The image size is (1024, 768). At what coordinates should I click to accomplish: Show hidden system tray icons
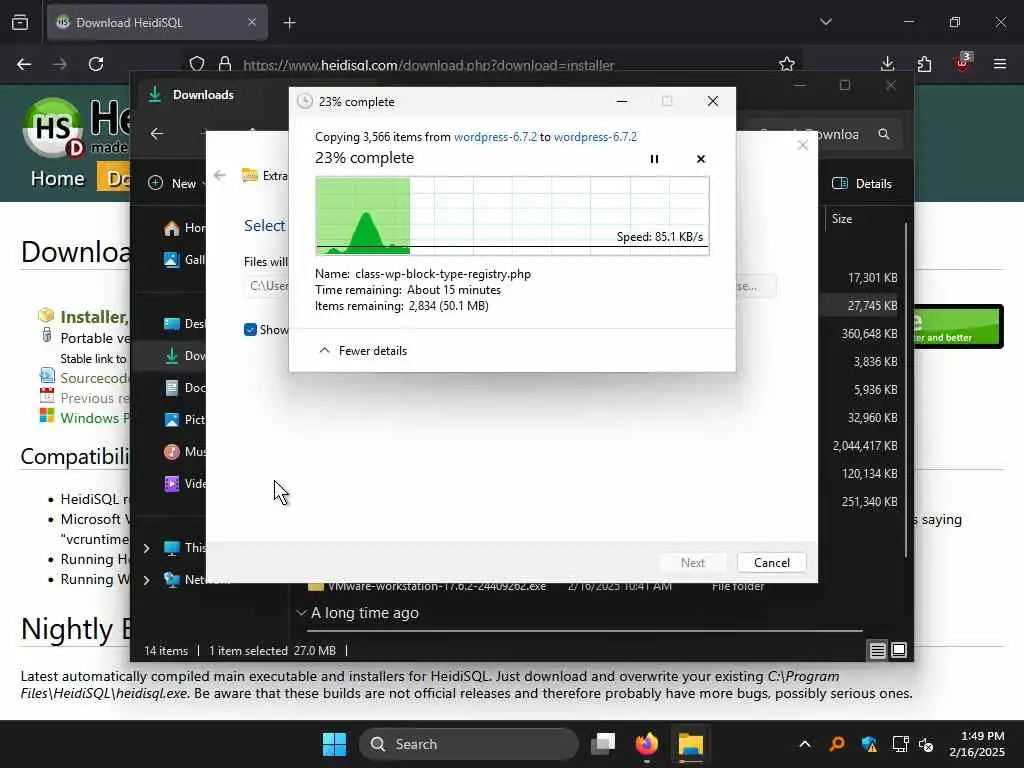tap(805, 744)
